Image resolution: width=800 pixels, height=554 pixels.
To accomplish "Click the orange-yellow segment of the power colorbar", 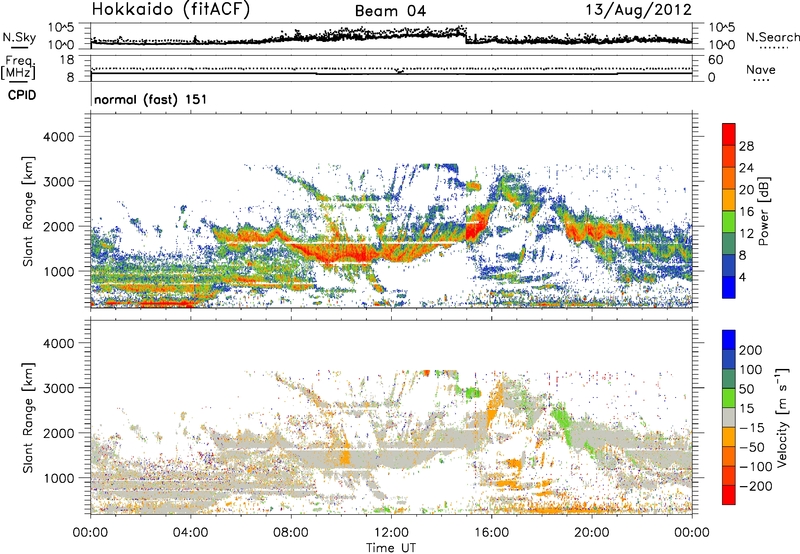I will [729, 200].
